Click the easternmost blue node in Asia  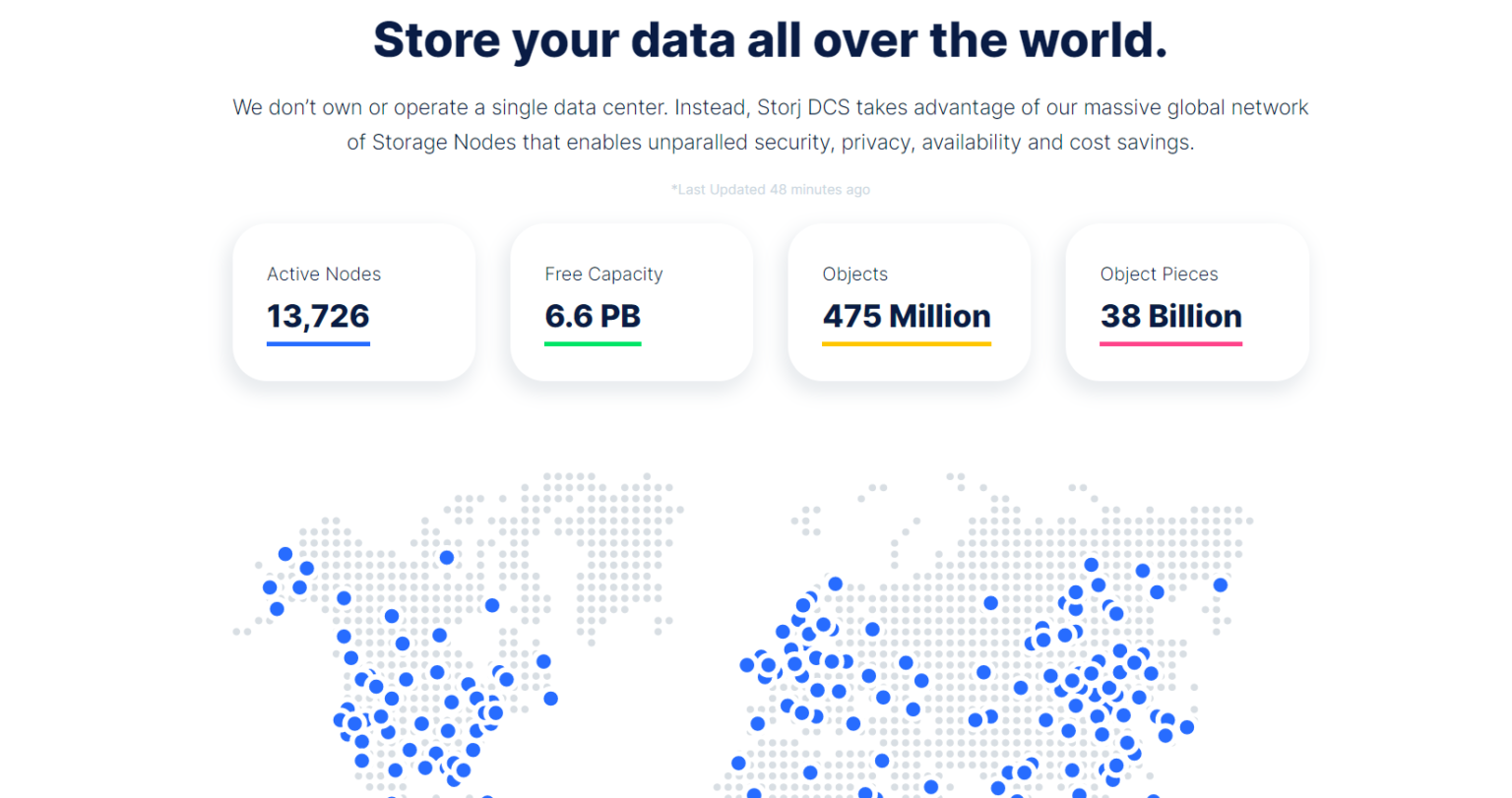(x=1221, y=584)
